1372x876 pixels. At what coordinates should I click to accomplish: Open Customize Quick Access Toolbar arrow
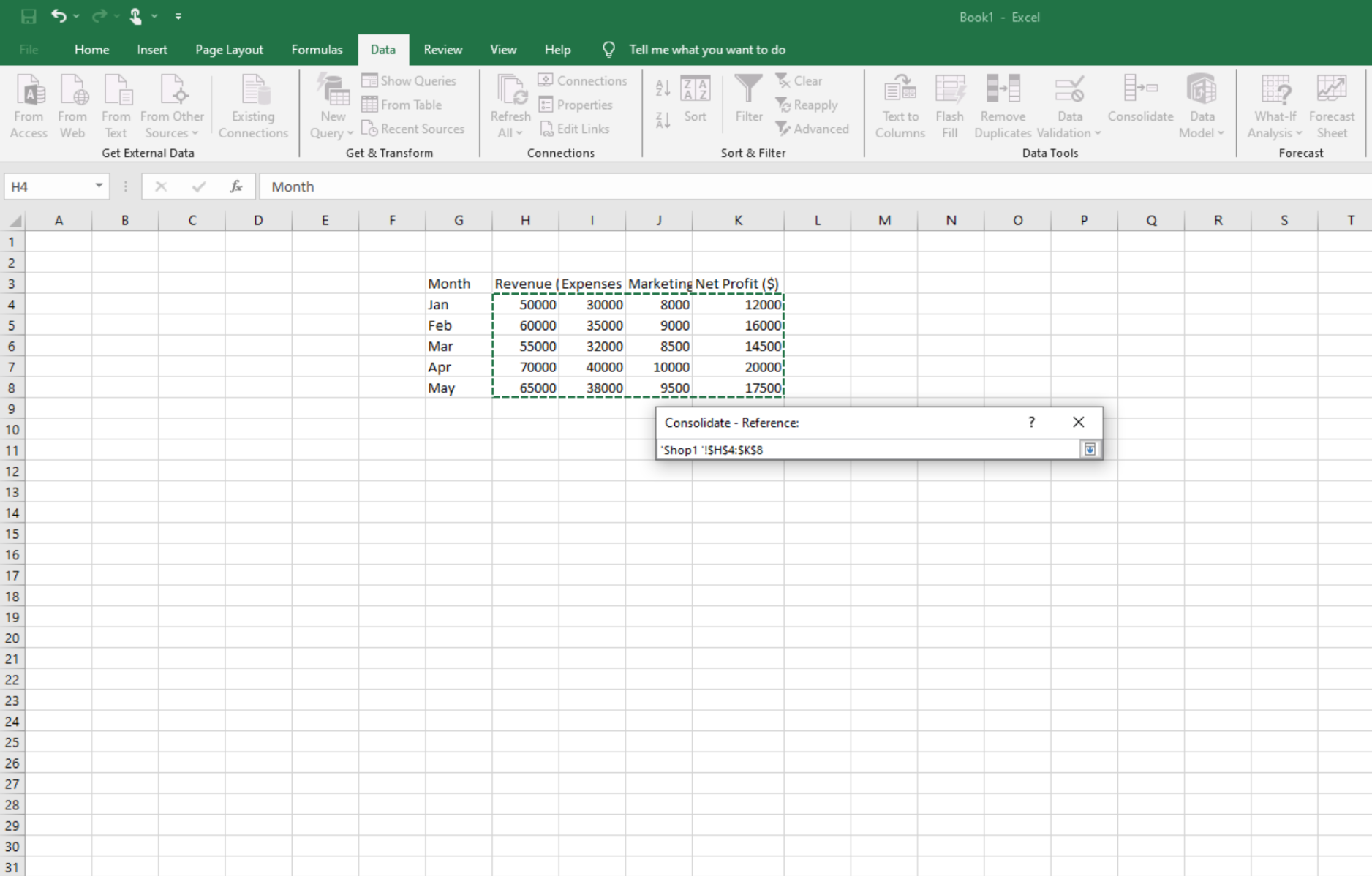(178, 16)
